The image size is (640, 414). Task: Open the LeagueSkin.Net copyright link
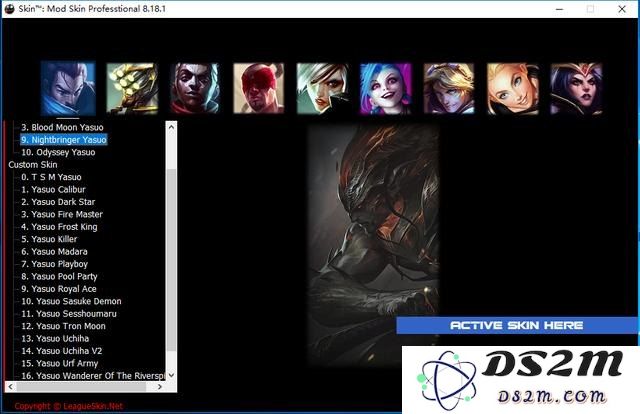69,406
